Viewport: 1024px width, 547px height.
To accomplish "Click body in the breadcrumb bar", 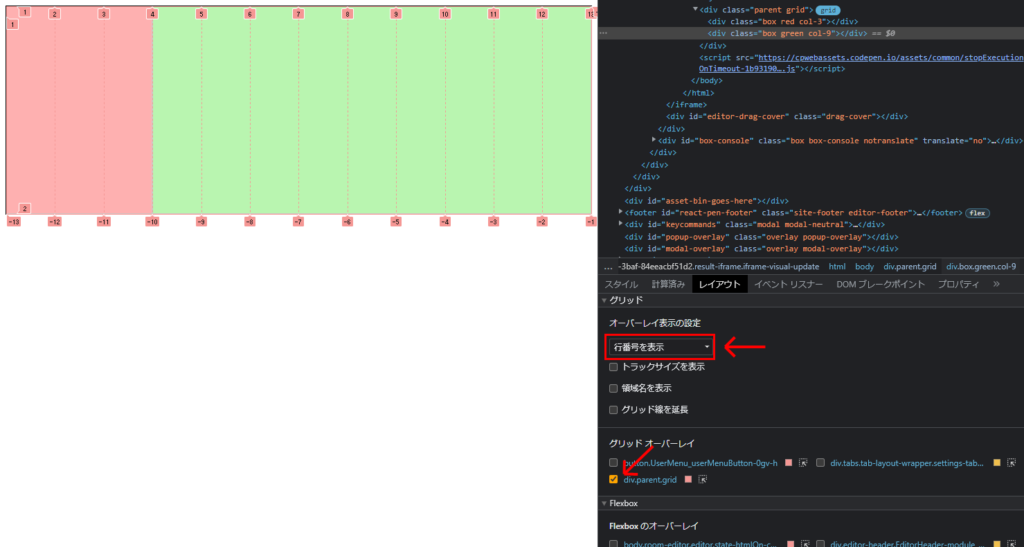I will pos(864,267).
